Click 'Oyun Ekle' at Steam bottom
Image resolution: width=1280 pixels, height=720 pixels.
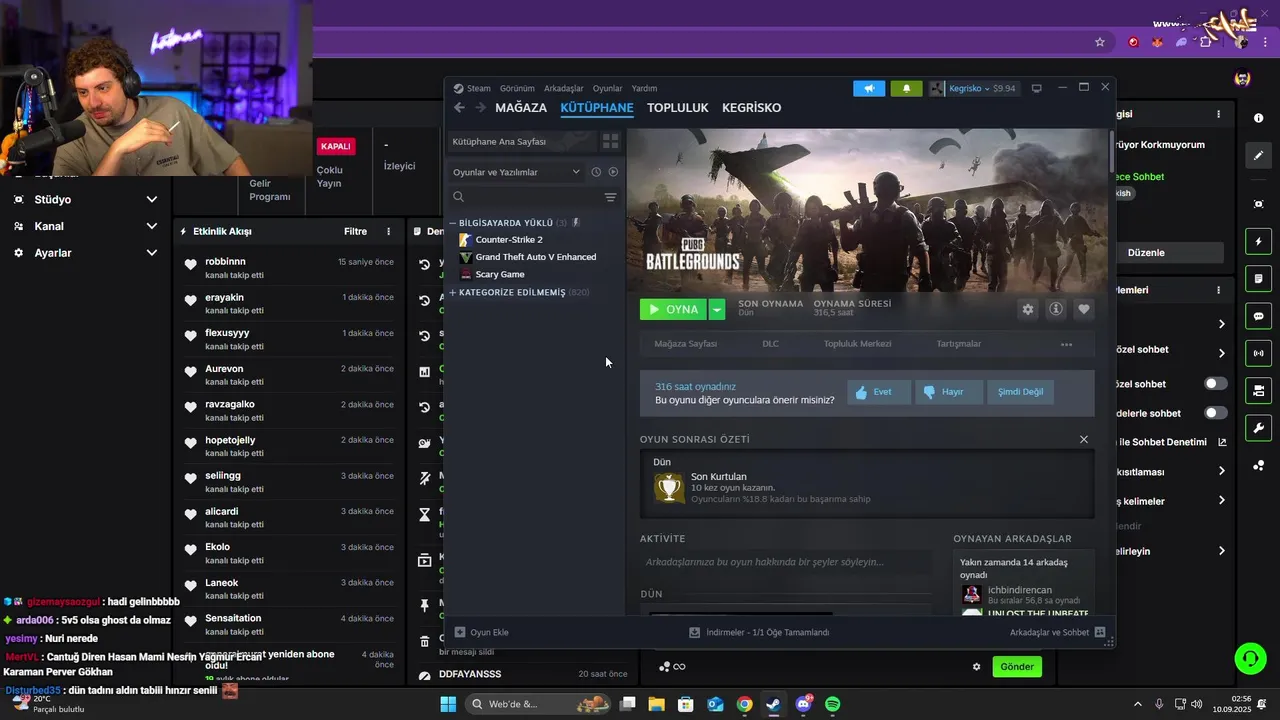(481, 632)
